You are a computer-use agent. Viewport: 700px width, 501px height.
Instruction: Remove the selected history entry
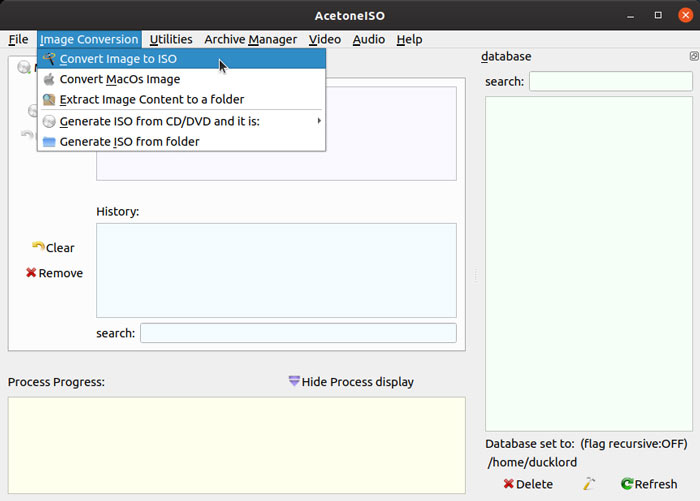pyautogui.click(x=54, y=273)
